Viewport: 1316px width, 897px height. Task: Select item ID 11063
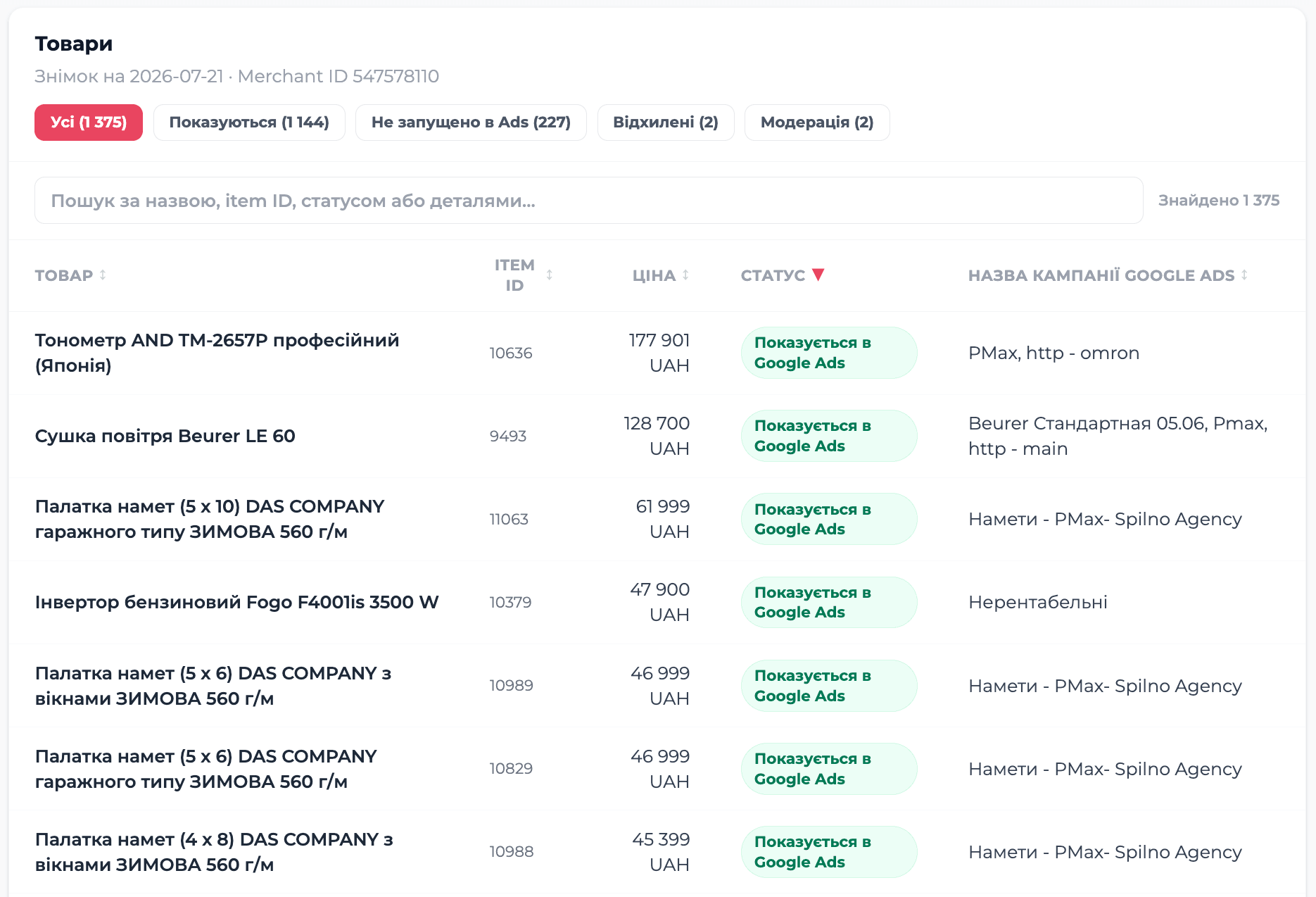point(509,519)
